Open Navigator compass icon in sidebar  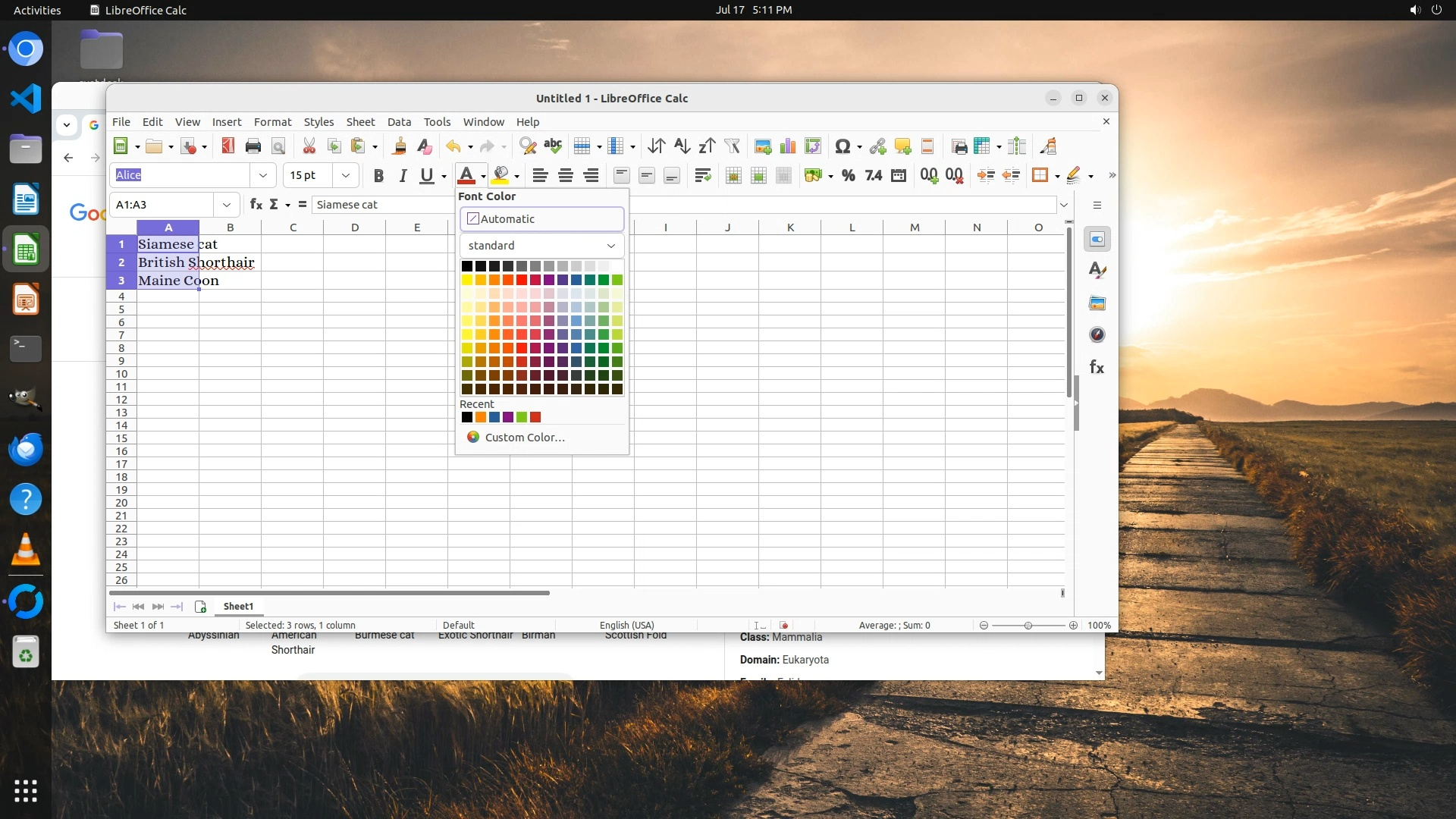tap(1097, 335)
